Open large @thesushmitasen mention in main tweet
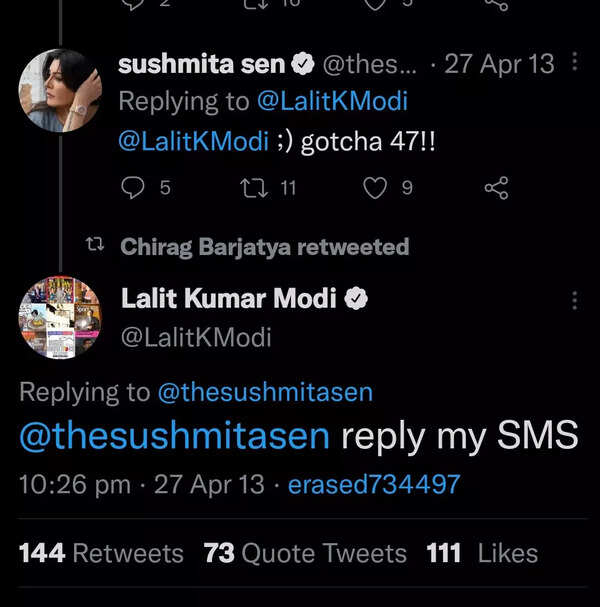 click(x=175, y=436)
